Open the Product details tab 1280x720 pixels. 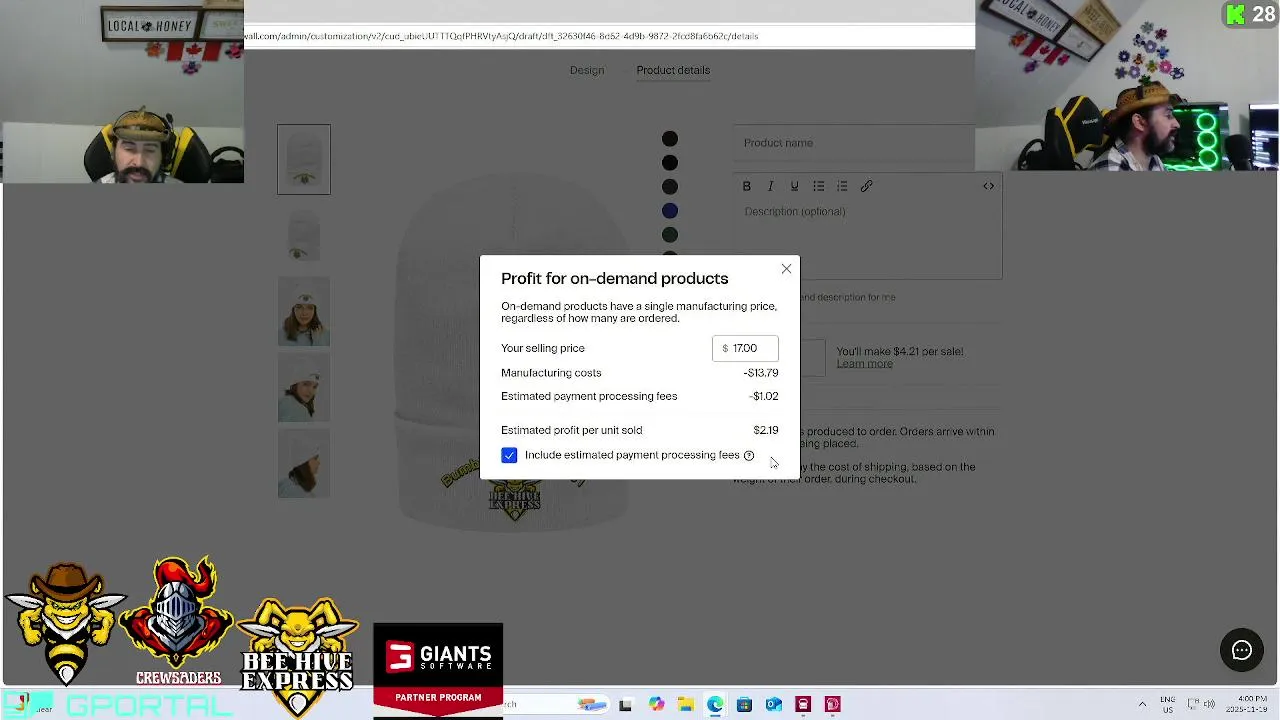(673, 70)
